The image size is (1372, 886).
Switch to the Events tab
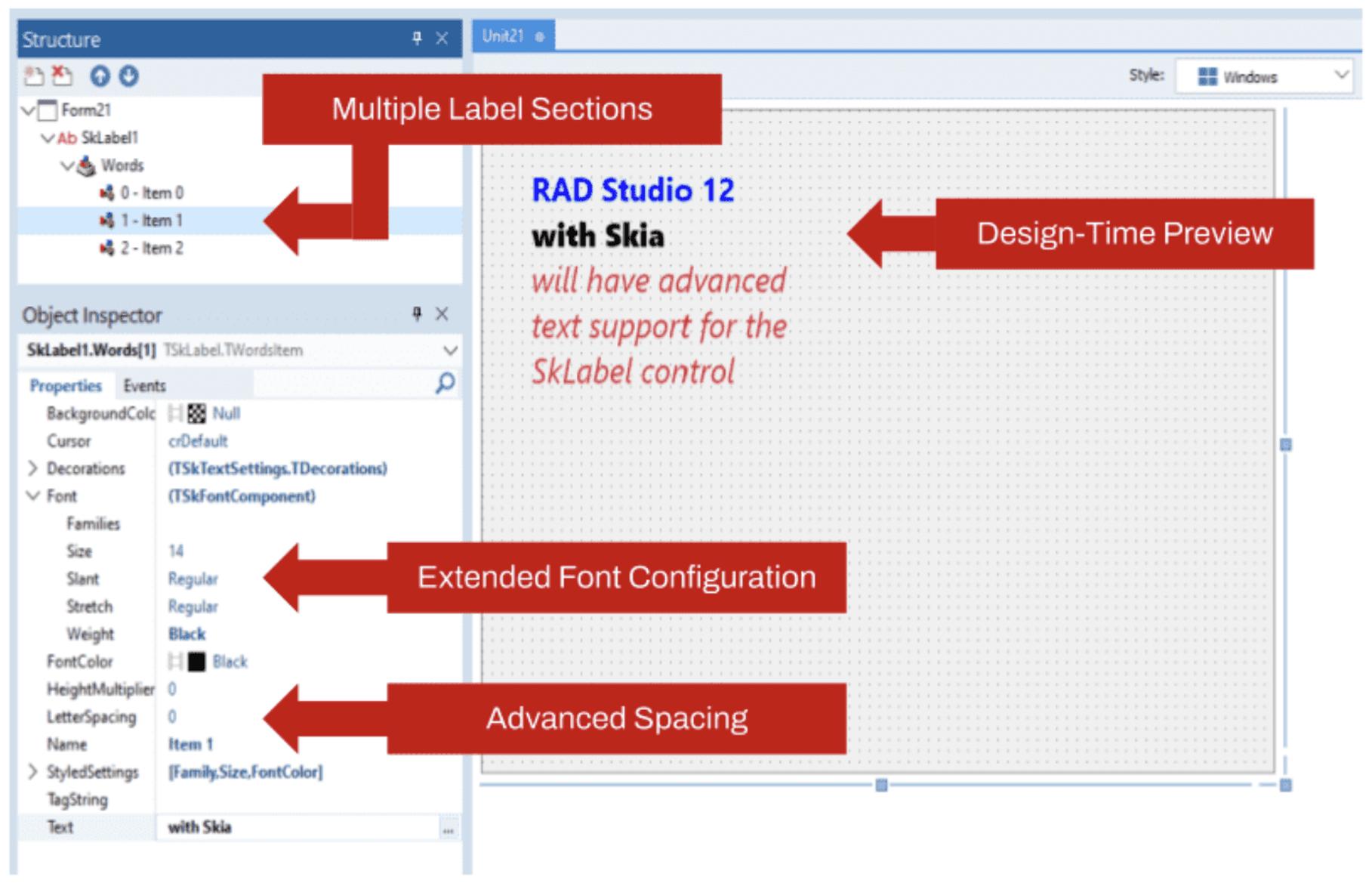click(144, 386)
